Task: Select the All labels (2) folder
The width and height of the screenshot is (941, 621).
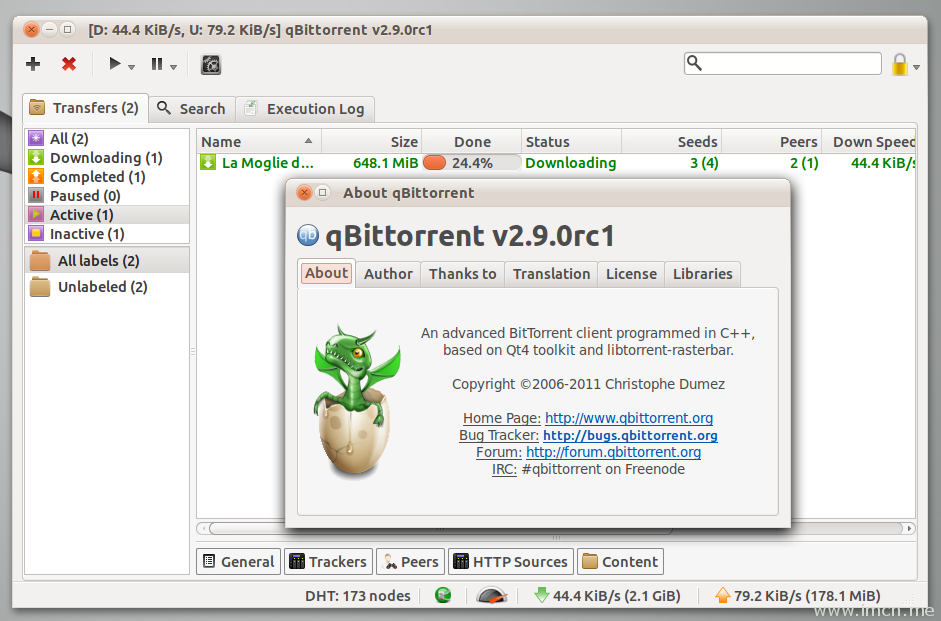Action: click(x=107, y=261)
